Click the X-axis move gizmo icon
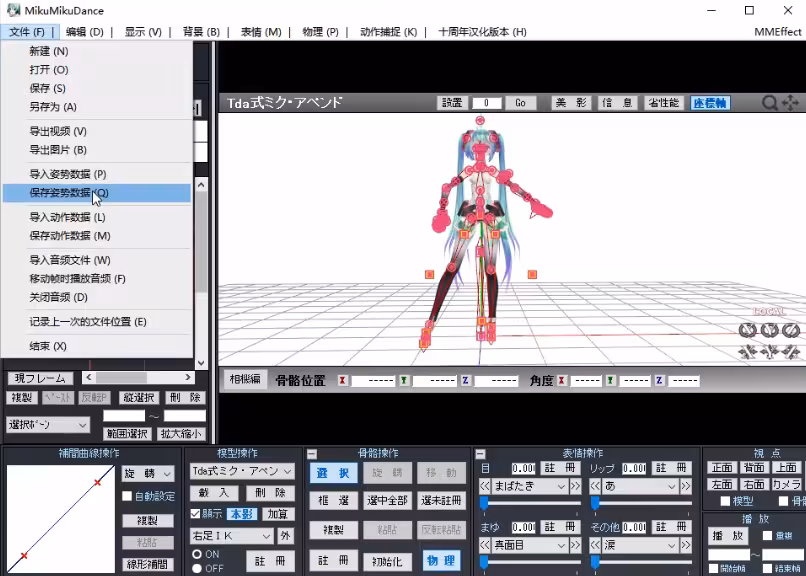Image resolution: width=806 pixels, height=576 pixels. point(747,351)
